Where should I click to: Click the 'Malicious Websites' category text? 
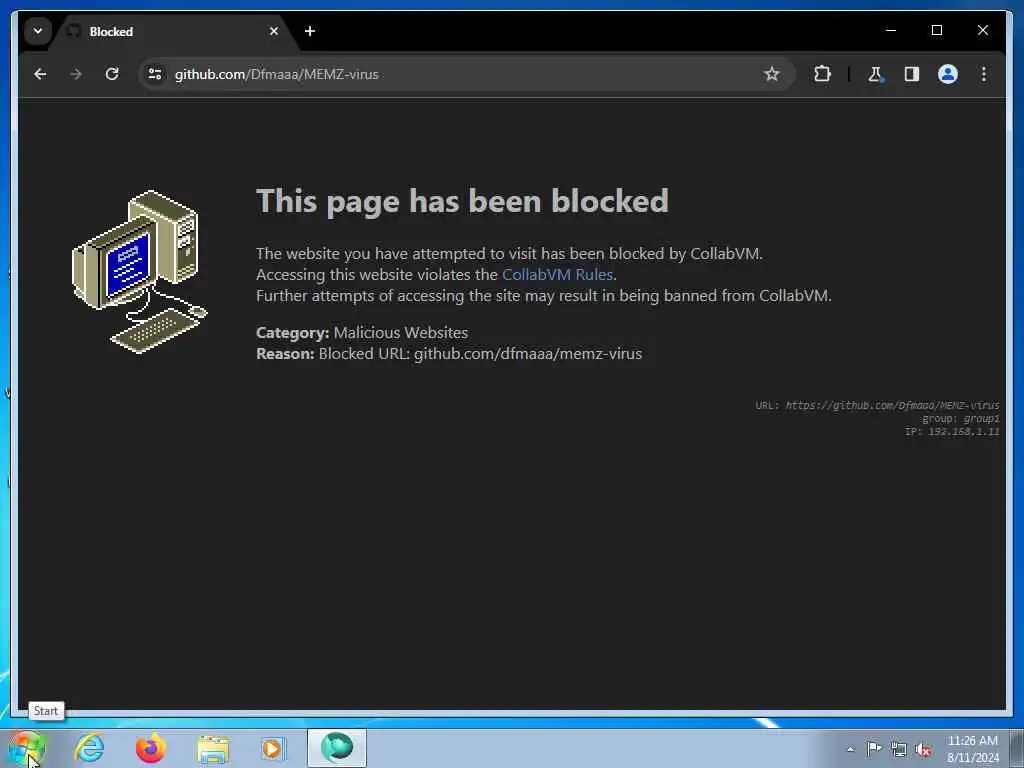point(400,332)
